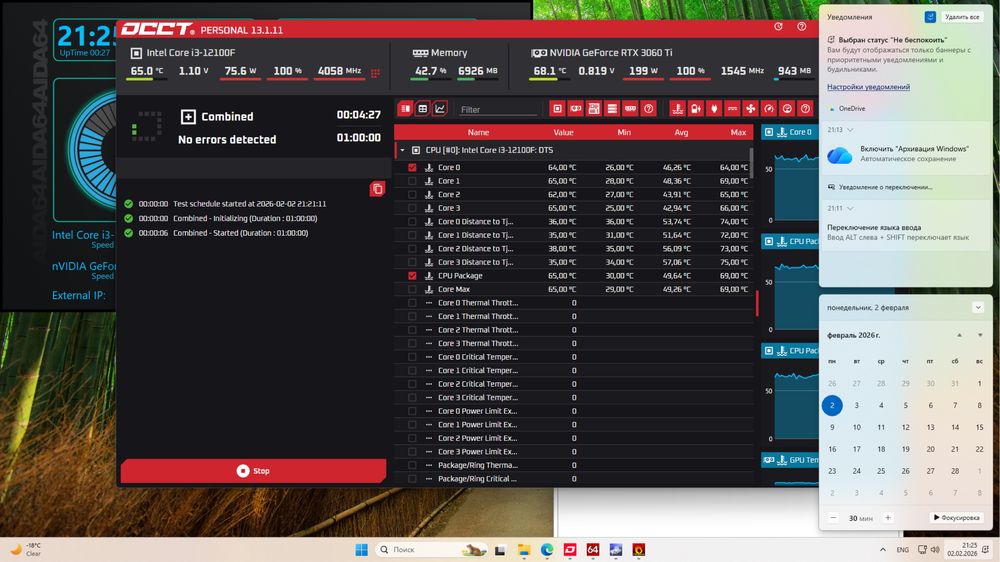Switch to graph view icon in OCCT

440,109
